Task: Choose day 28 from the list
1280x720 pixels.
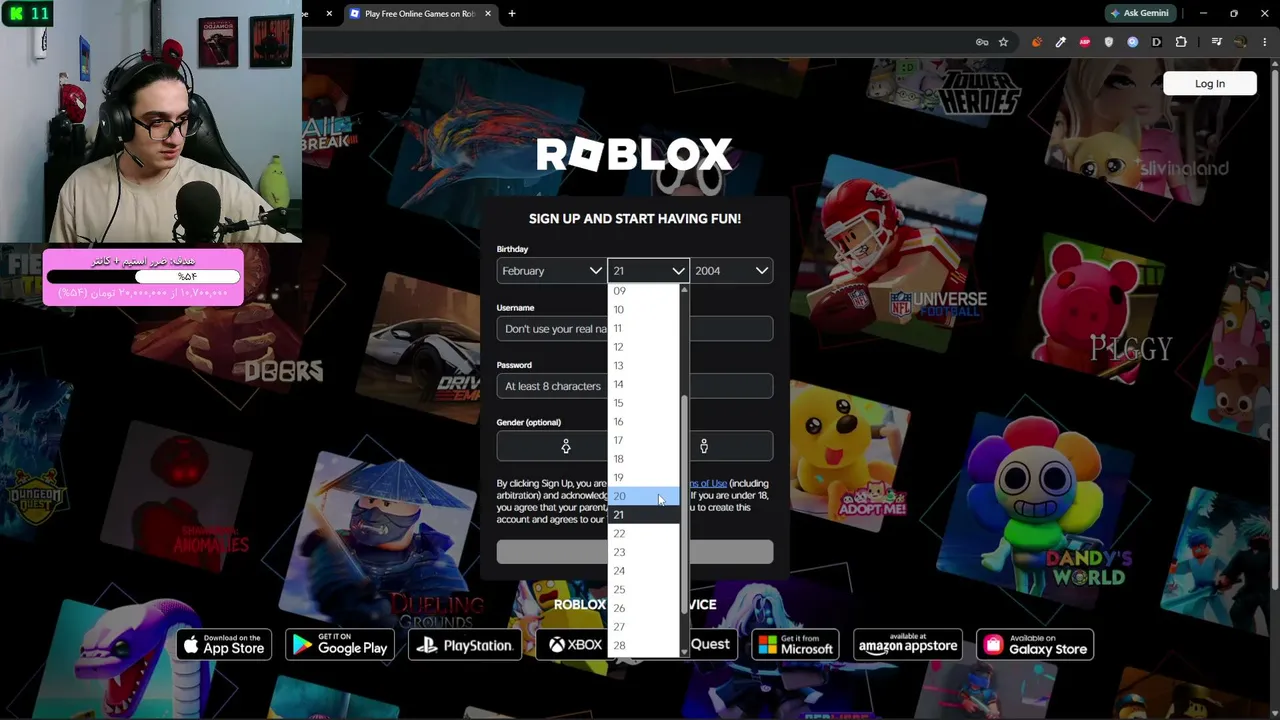Action: click(644, 646)
